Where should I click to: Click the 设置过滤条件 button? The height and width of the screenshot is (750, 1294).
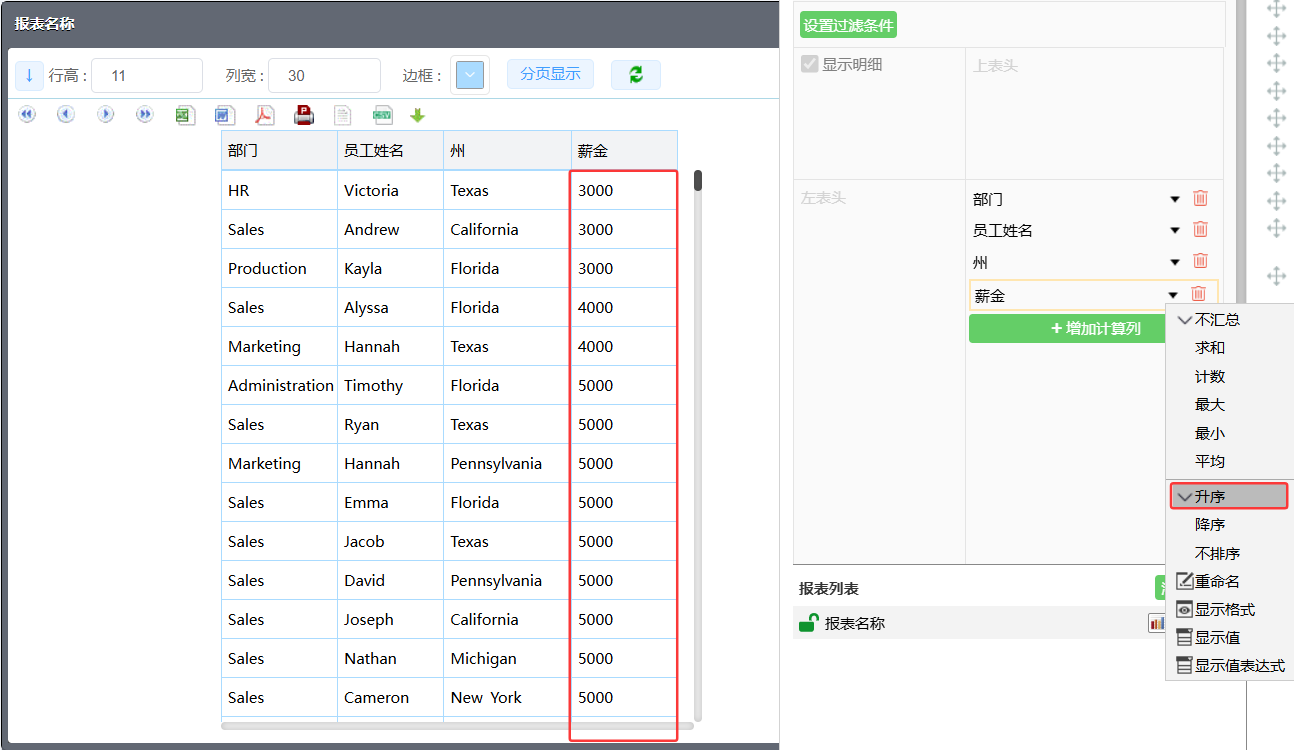tap(848, 25)
